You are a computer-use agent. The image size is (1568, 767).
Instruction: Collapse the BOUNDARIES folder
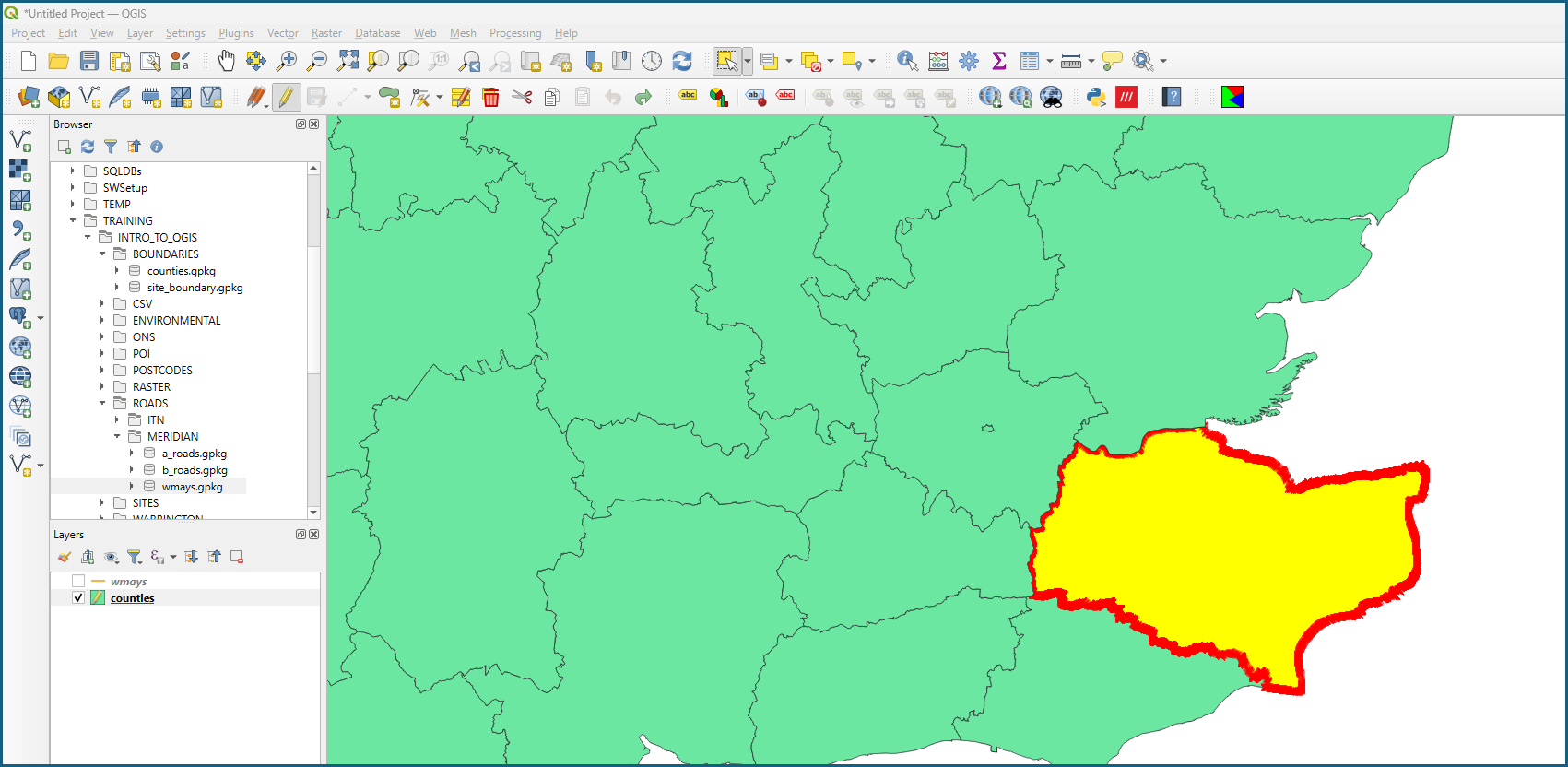click(102, 254)
